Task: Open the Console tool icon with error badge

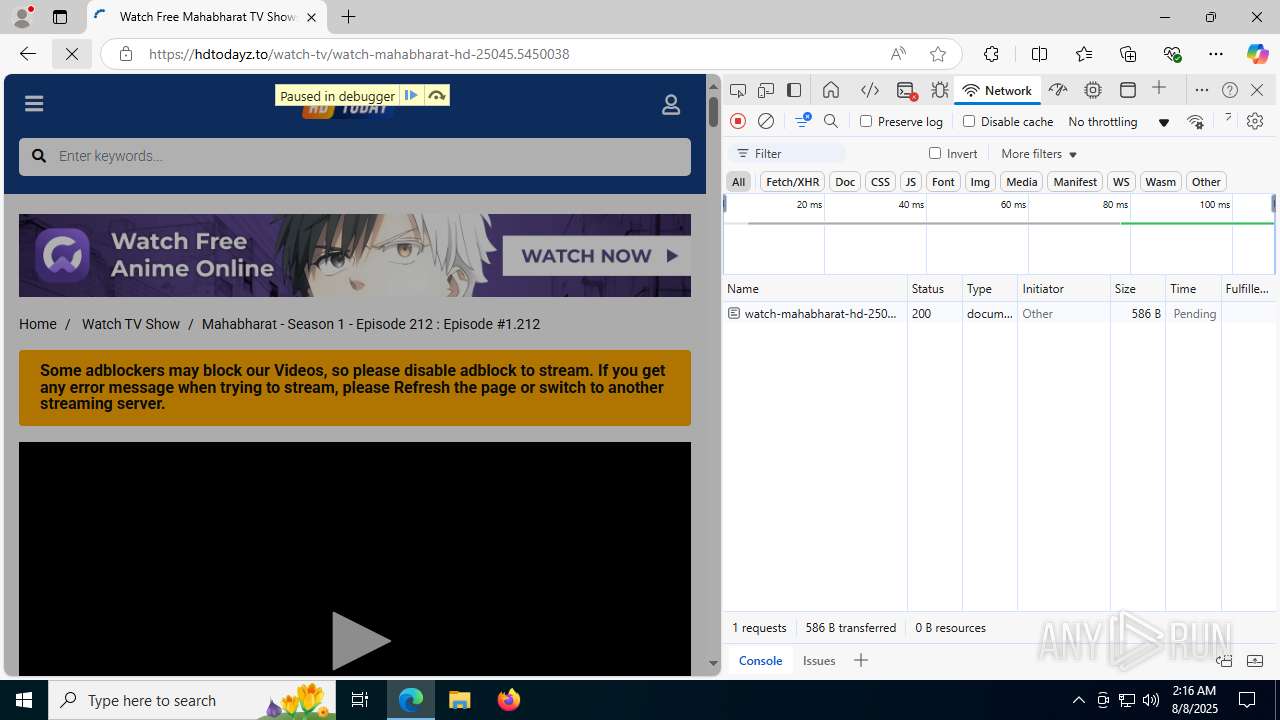Action: click(x=906, y=90)
